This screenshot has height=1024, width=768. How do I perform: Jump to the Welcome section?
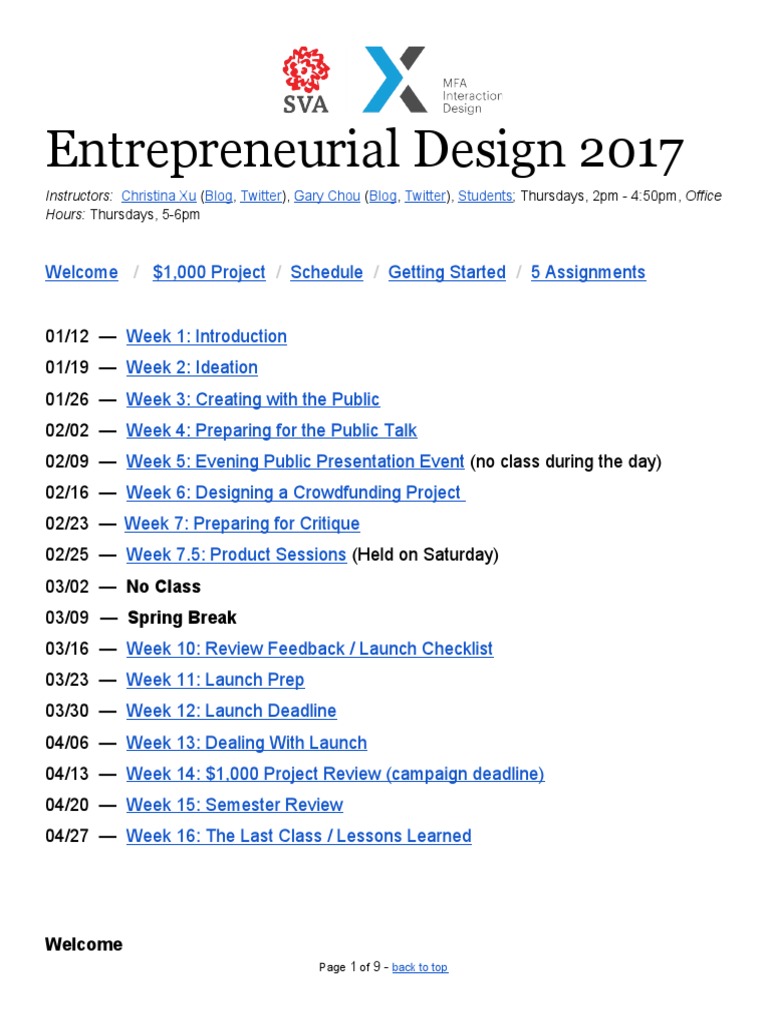[x=82, y=272]
